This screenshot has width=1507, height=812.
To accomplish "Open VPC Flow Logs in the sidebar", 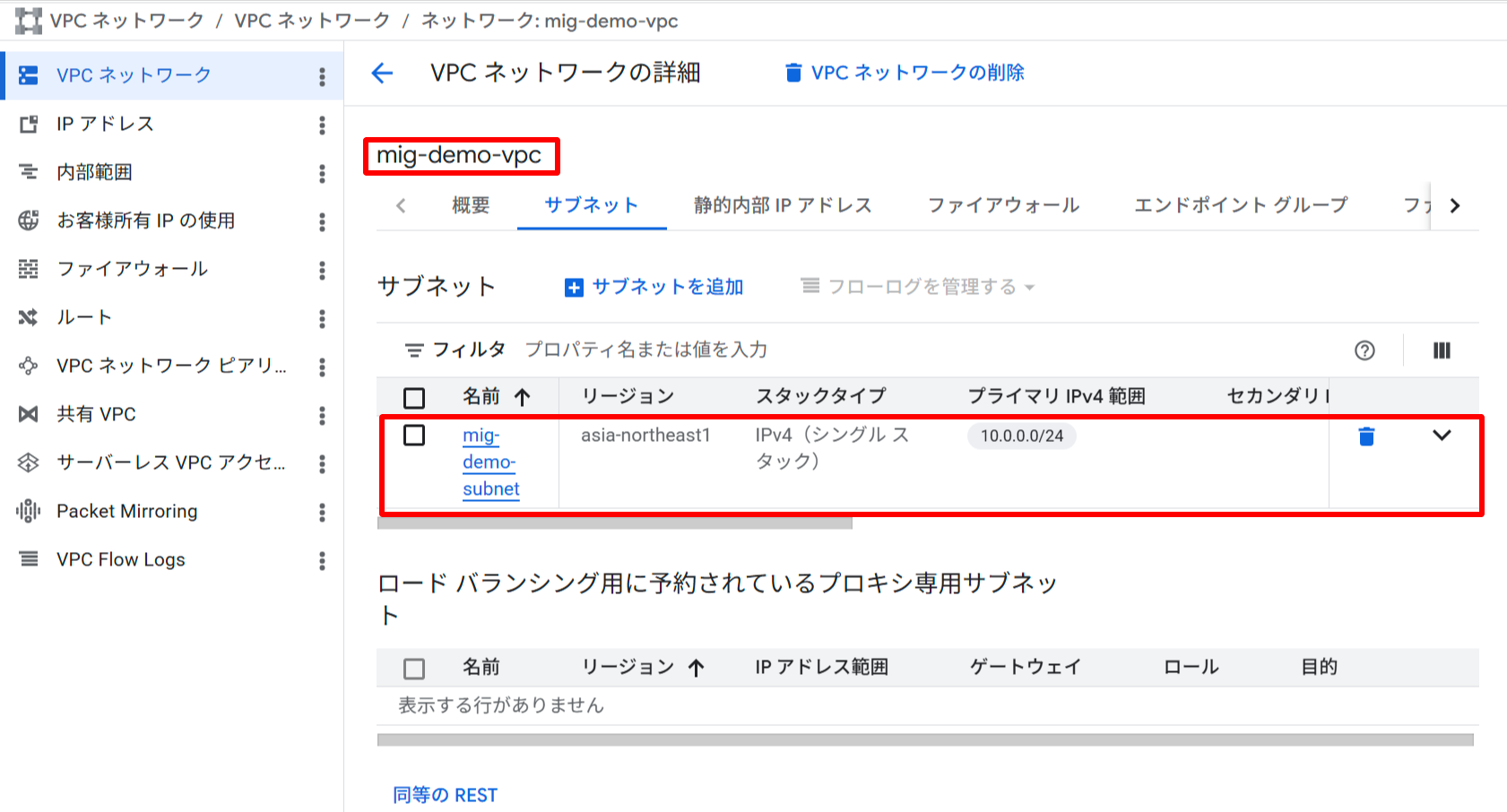I will [121, 559].
